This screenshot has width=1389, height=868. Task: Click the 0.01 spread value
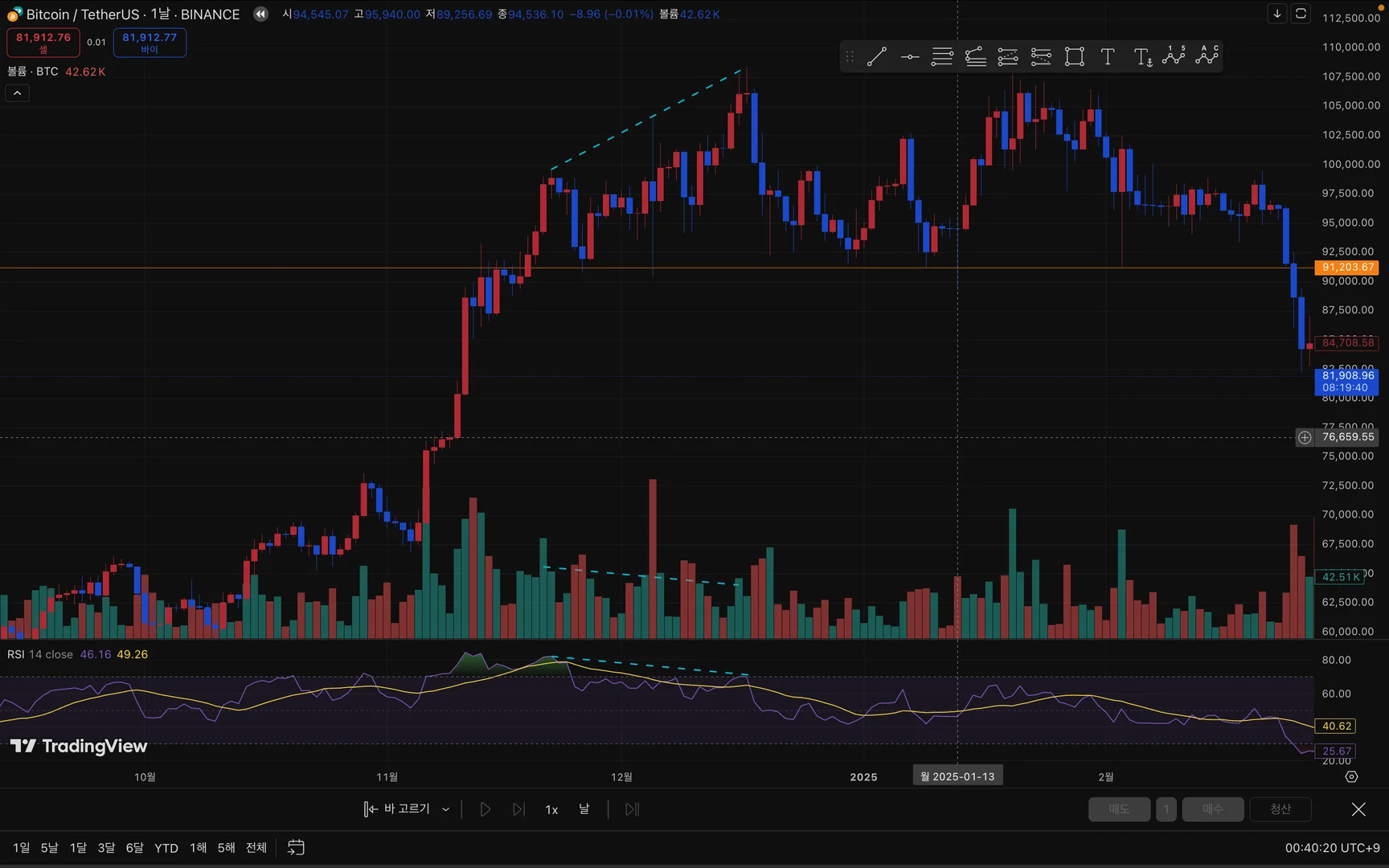click(x=96, y=43)
